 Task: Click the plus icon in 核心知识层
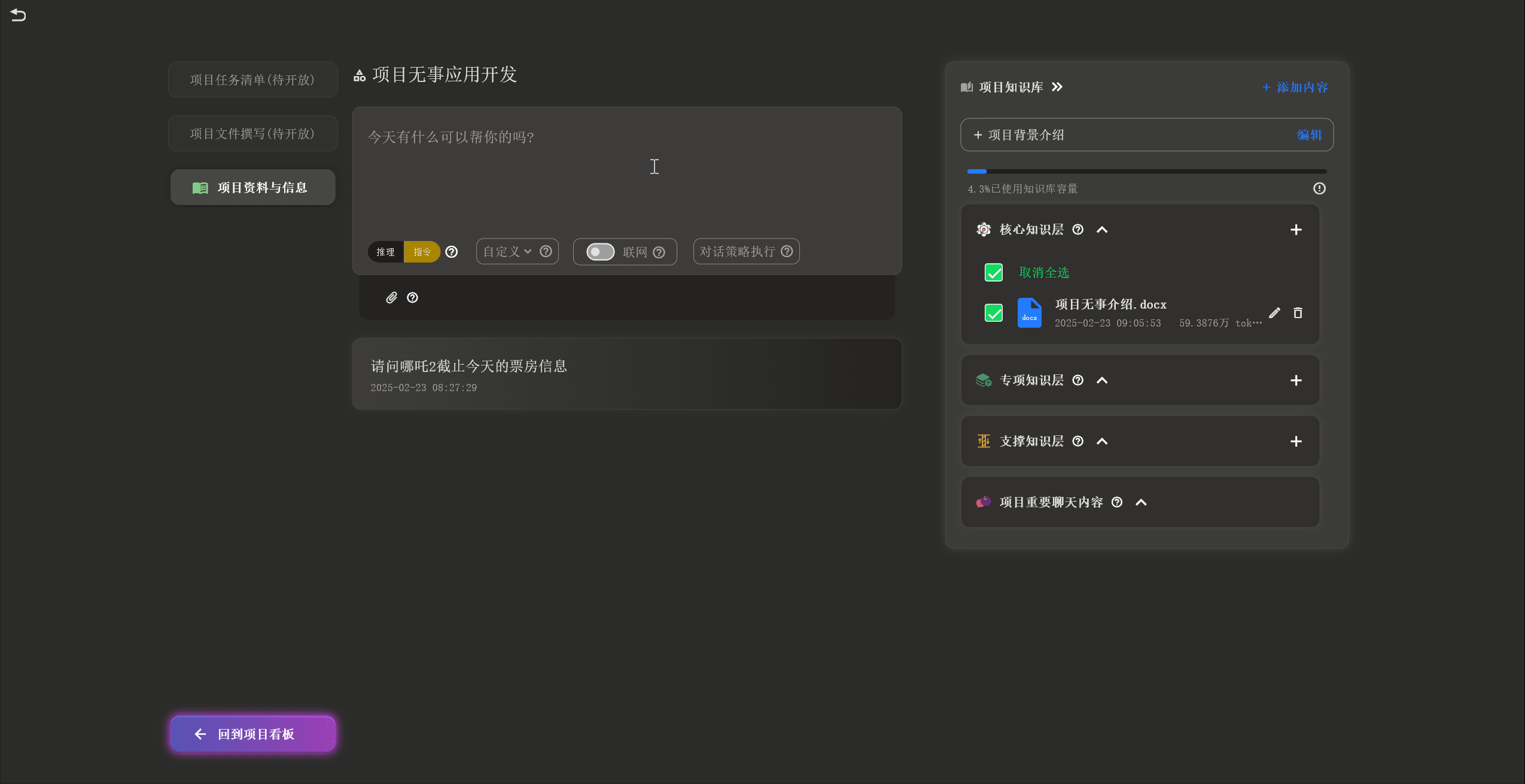coord(1296,230)
